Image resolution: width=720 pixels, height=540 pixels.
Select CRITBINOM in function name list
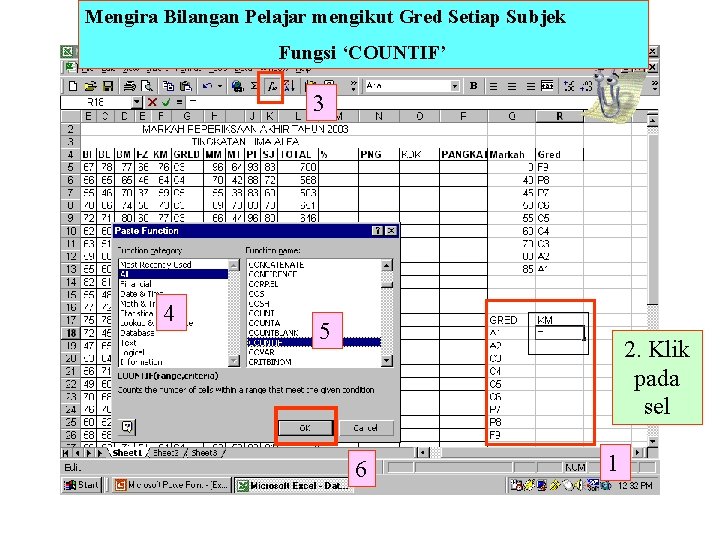tap(314, 362)
